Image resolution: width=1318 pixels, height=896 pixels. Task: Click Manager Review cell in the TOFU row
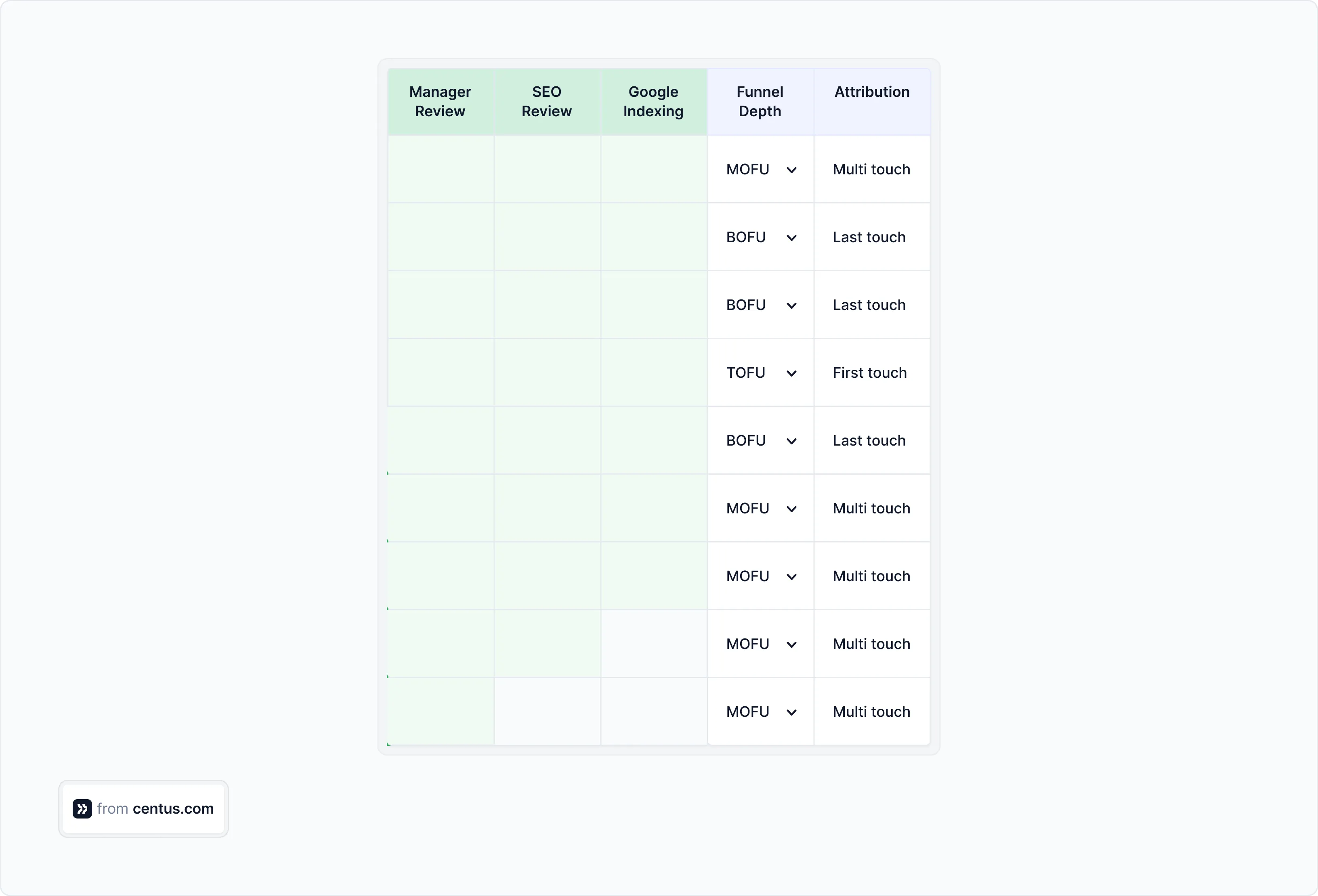(441, 373)
